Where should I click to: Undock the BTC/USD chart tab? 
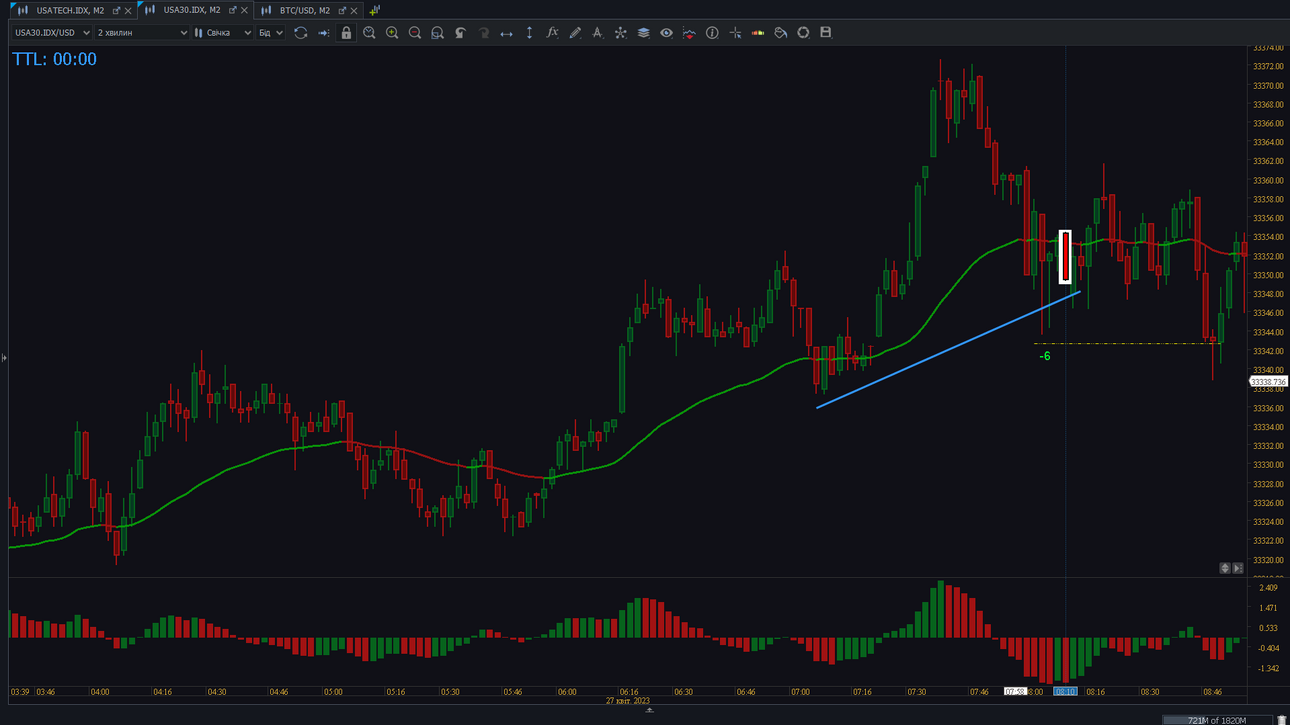point(342,10)
